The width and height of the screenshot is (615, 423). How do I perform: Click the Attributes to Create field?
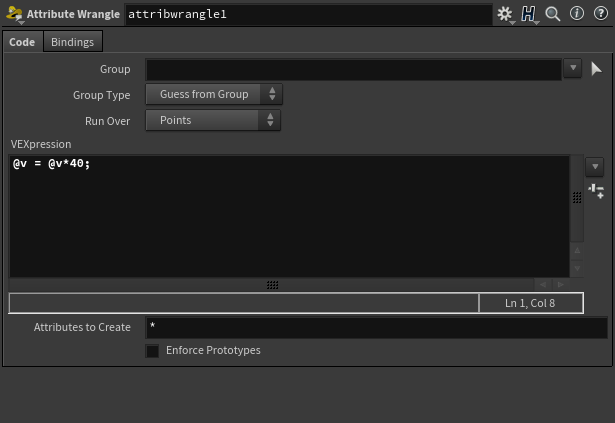point(377,328)
